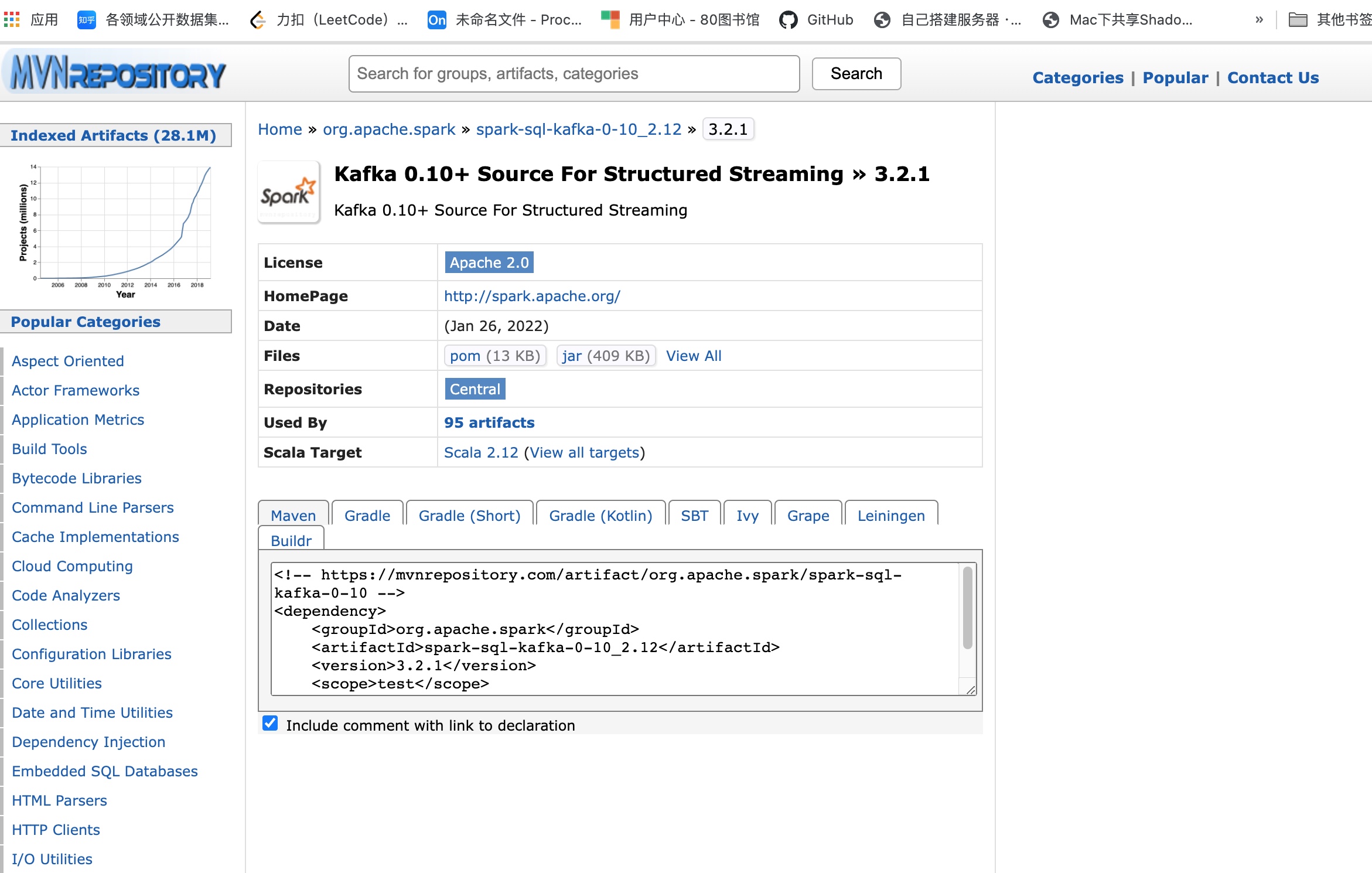Open the 95 artifacts usage link
The image size is (1372, 873).
489,422
